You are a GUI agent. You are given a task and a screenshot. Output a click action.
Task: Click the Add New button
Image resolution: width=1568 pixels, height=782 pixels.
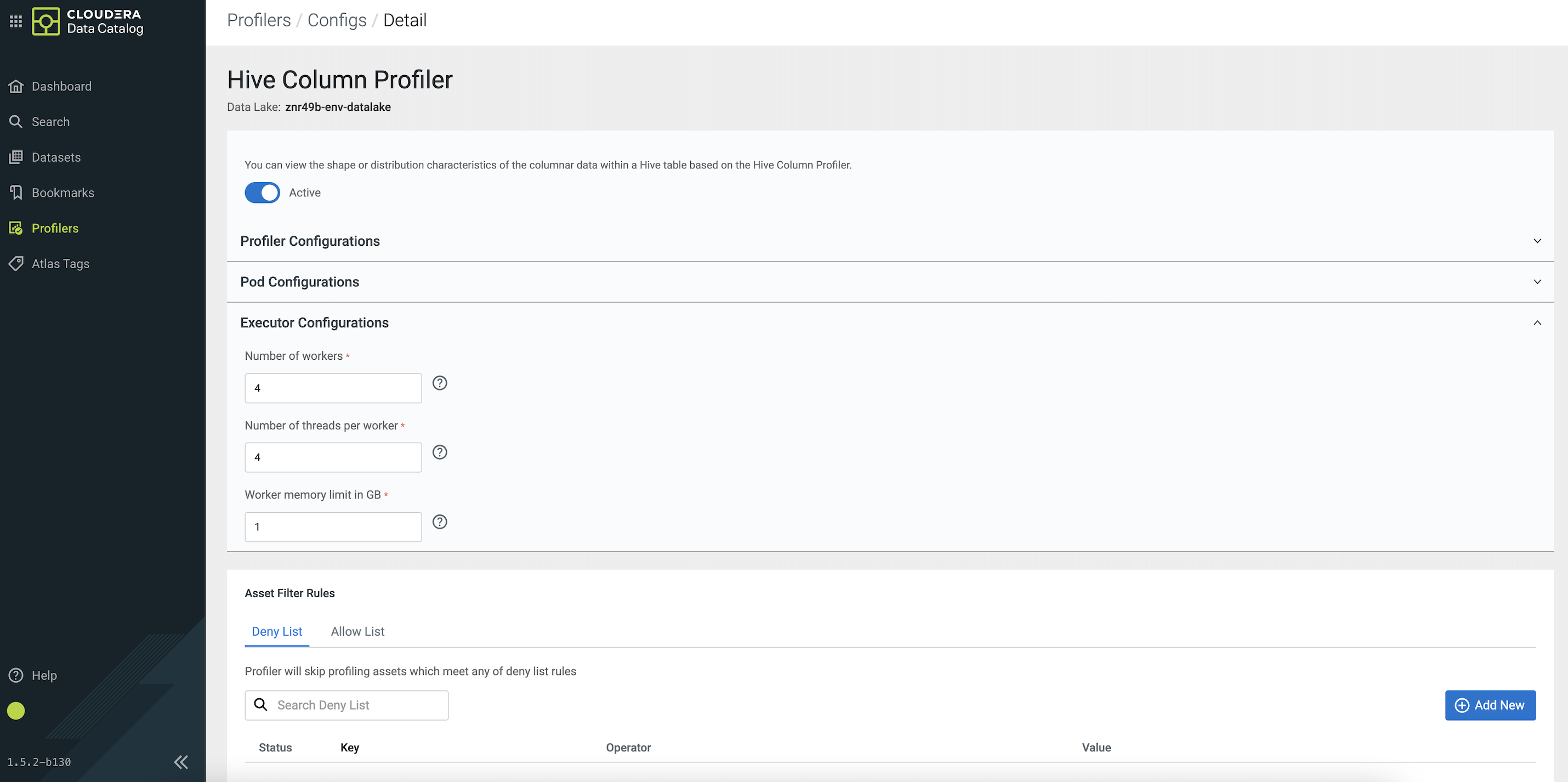[x=1490, y=705]
